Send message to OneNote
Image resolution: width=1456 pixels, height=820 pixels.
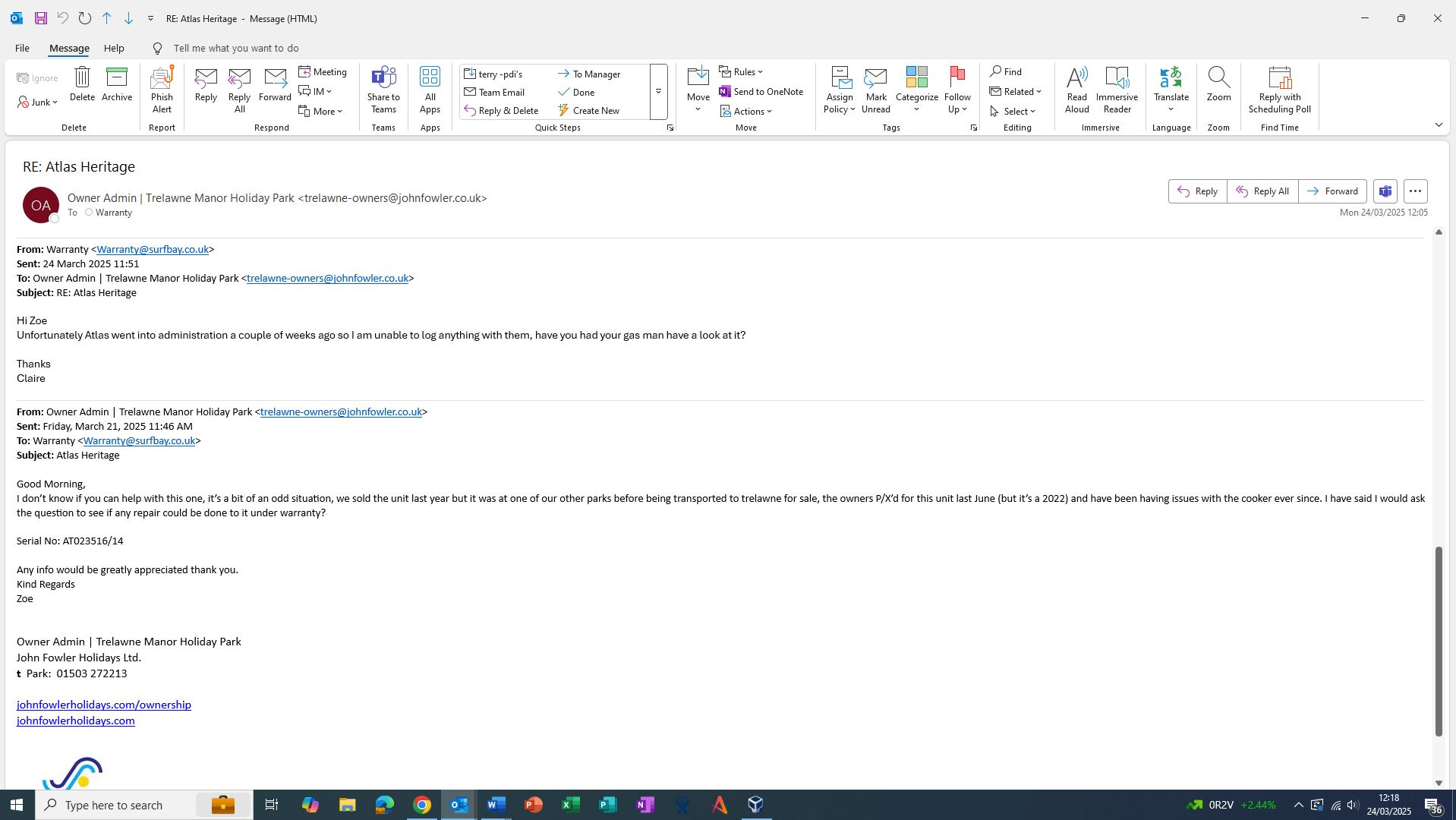[x=761, y=91]
